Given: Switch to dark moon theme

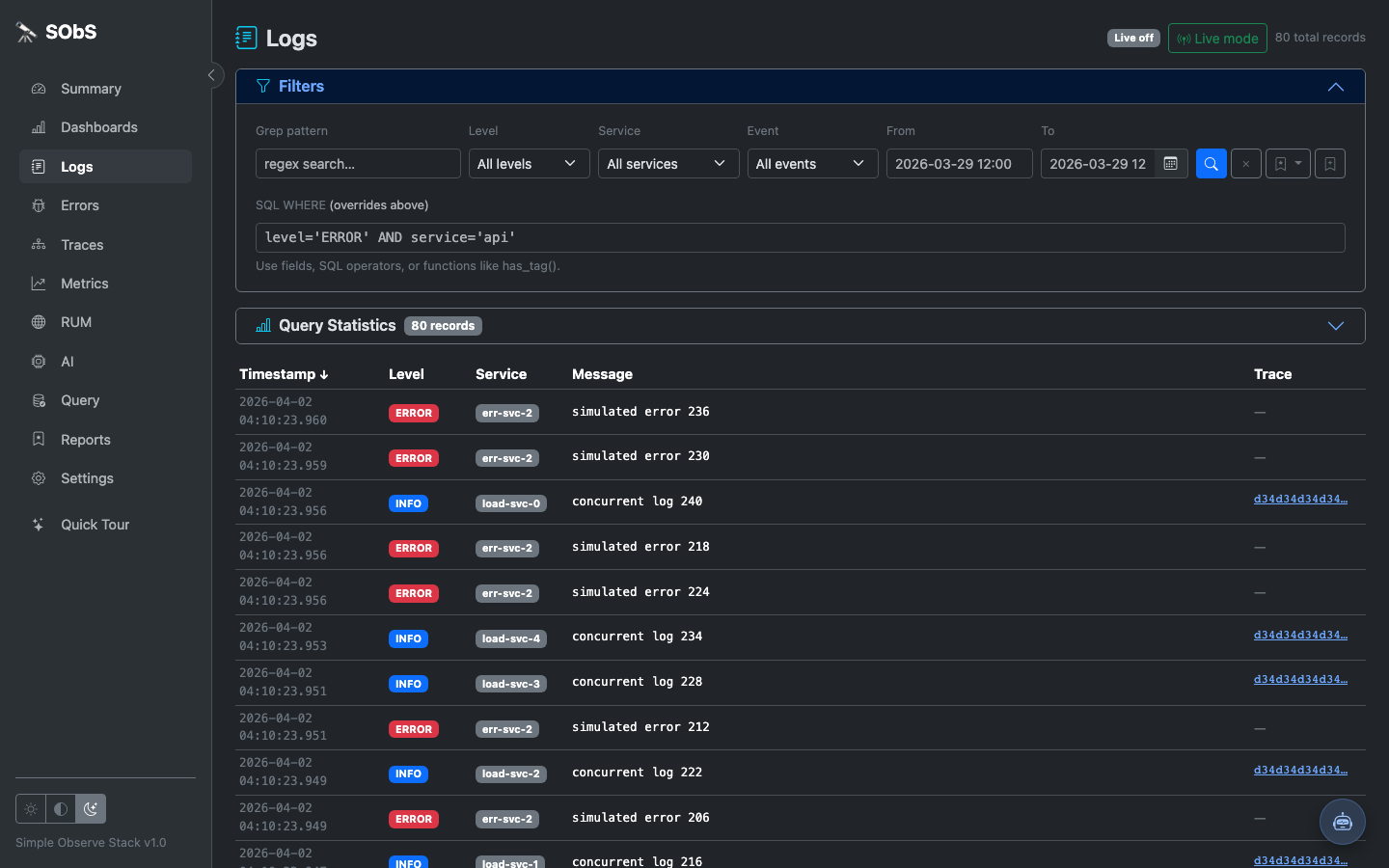Looking at the screenshot, I should coord(91,809).
